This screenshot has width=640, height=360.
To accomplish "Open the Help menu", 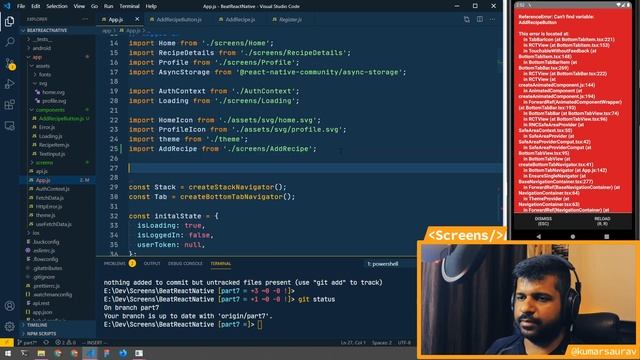I will [x=151, y=6].
